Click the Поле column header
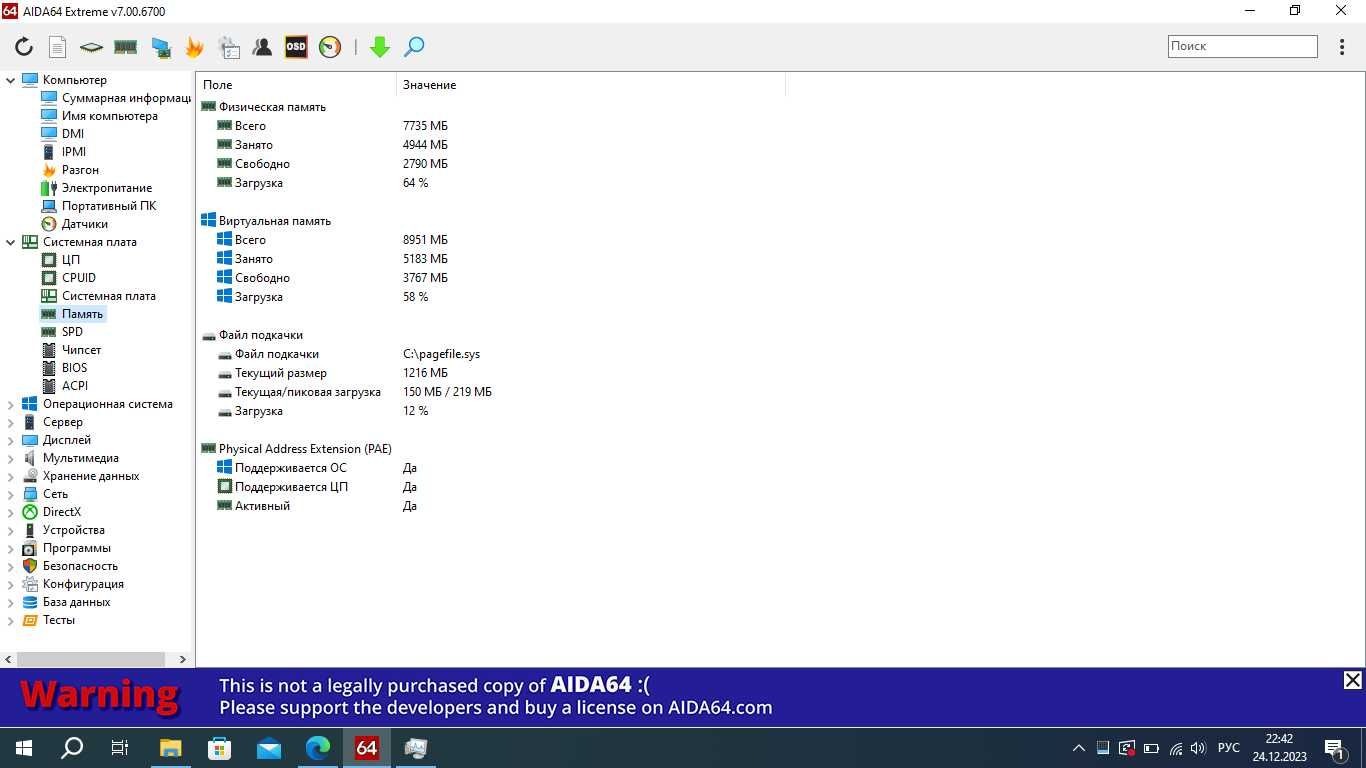This screenshot has height=768, width=1366. click(296, 85)
